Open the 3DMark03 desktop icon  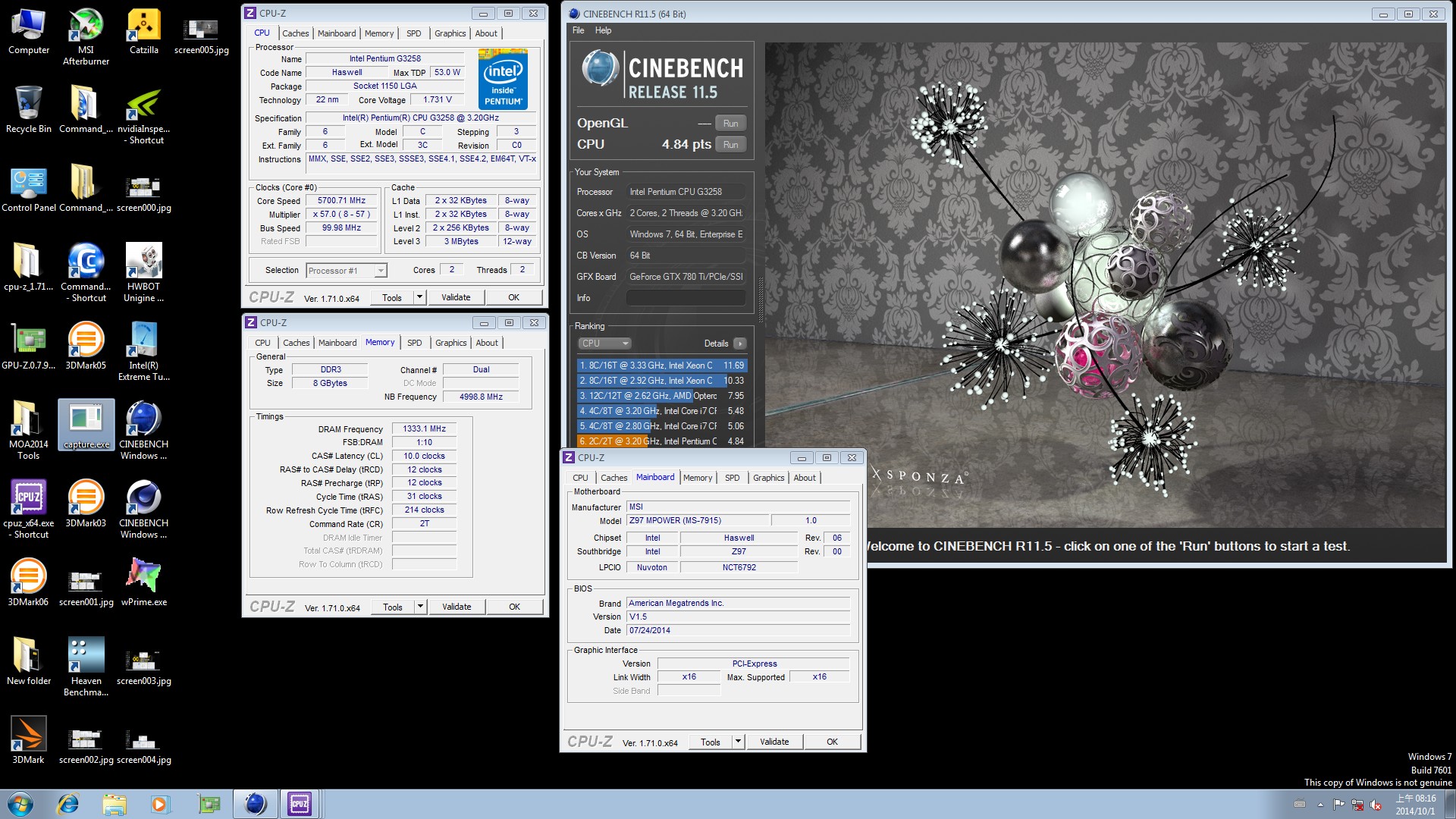coord(86,504)
